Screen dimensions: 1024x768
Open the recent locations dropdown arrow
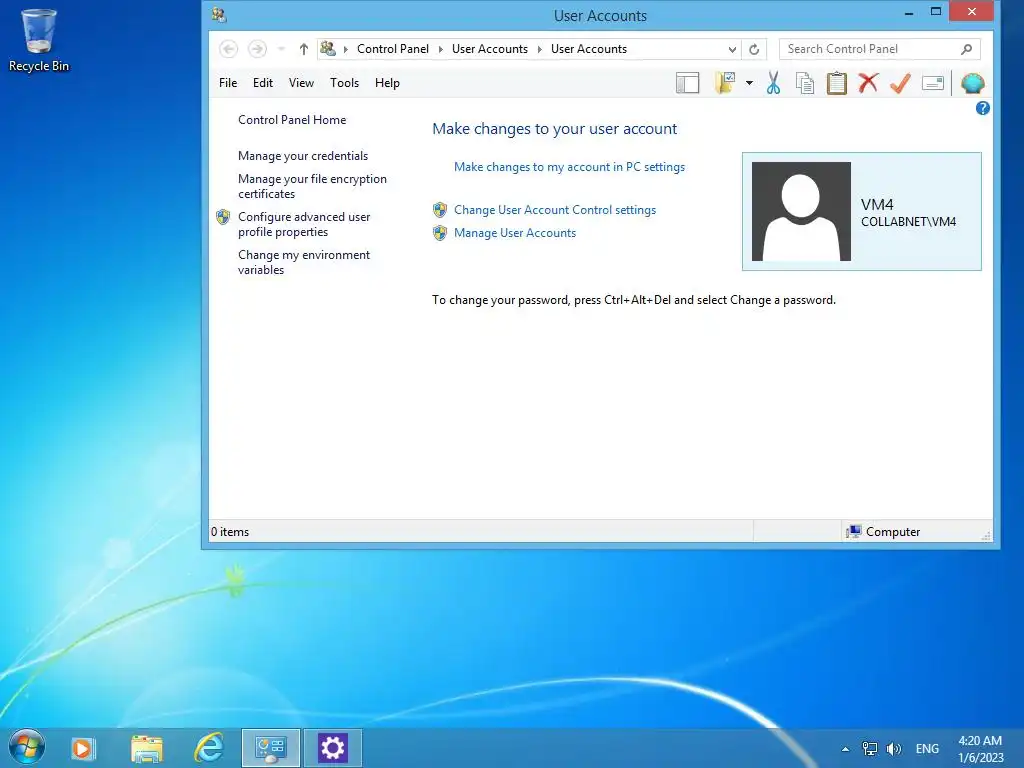point(281,49)
